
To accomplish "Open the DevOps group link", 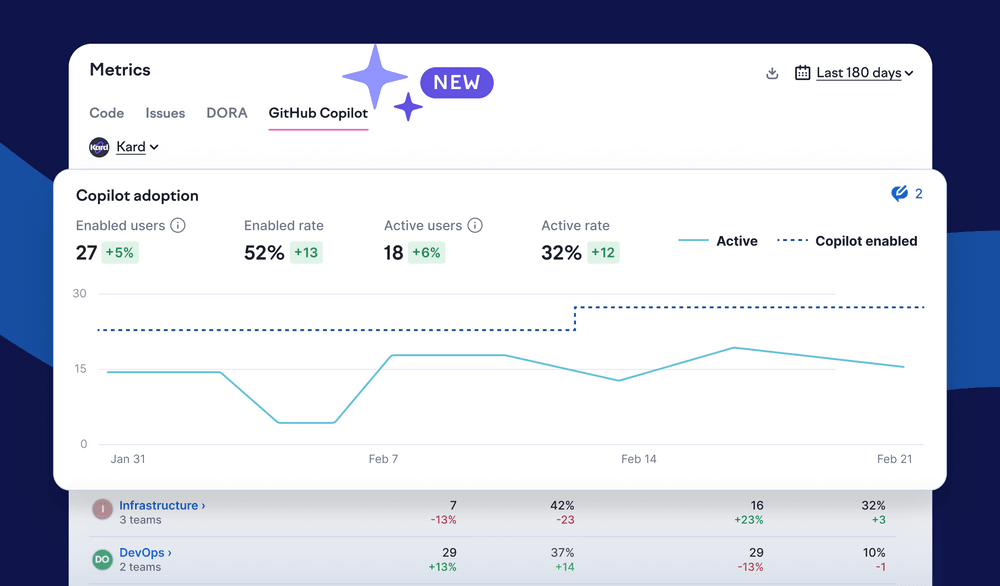I will coord(145,552).
